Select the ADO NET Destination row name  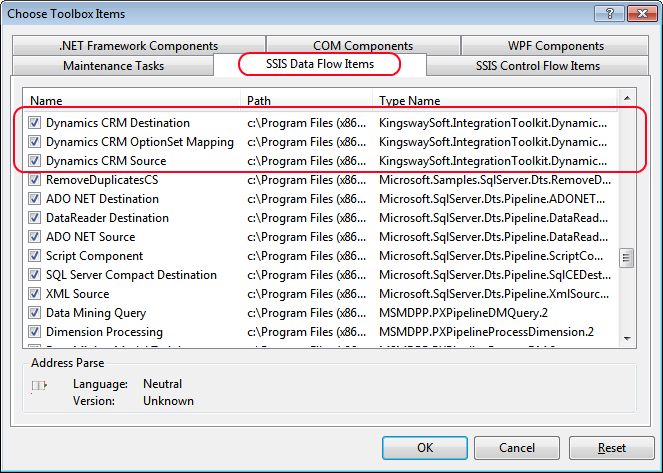pyautogui.click(x=102, y=199)
